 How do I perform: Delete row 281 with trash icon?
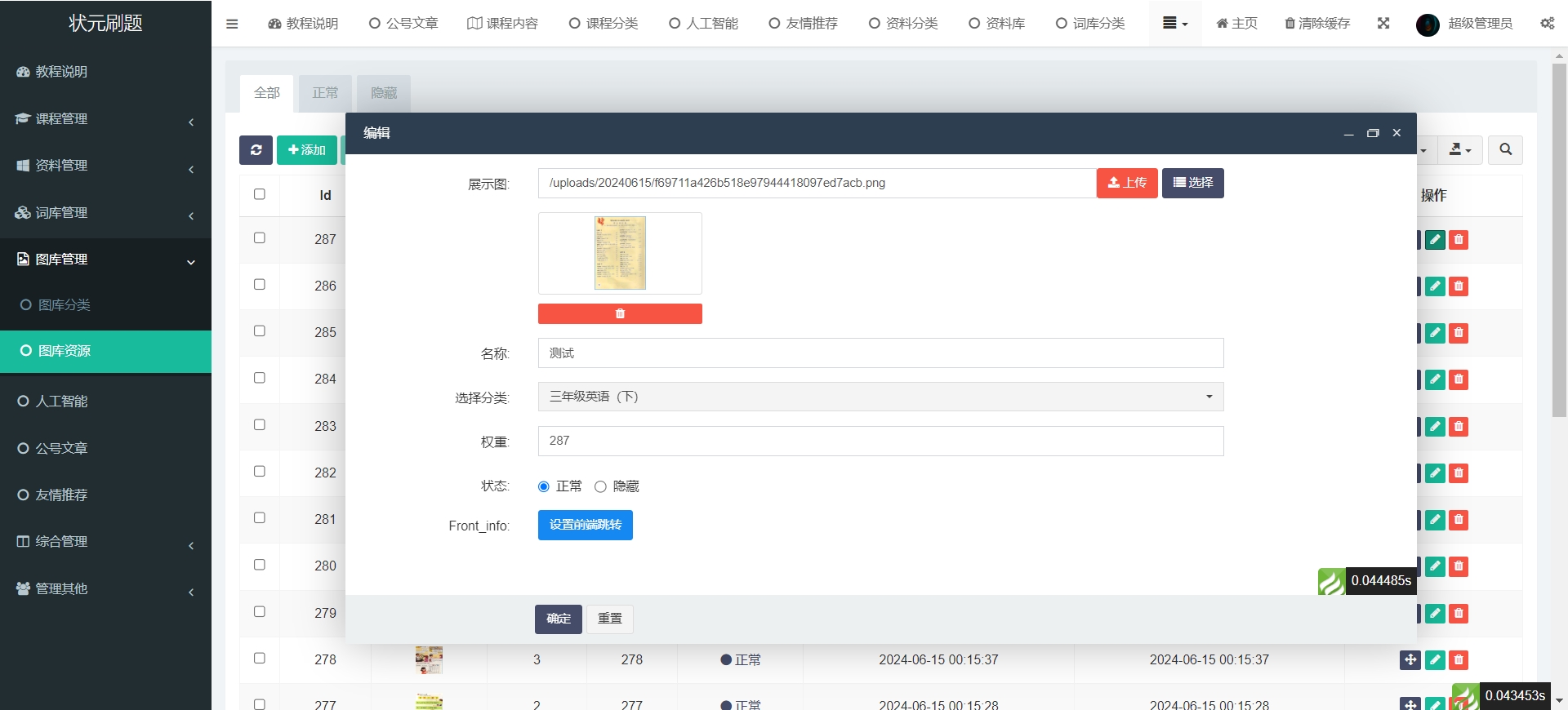(1459, 520)
